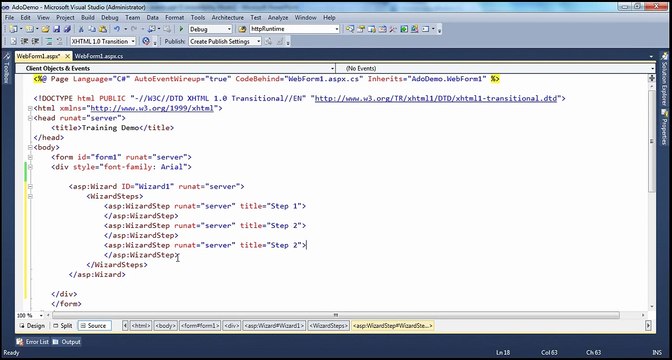Image resolution: width=672 pixels, height=360 pixels.
Task: Open the Solution Explorer side tab
Action: [665, 80]
